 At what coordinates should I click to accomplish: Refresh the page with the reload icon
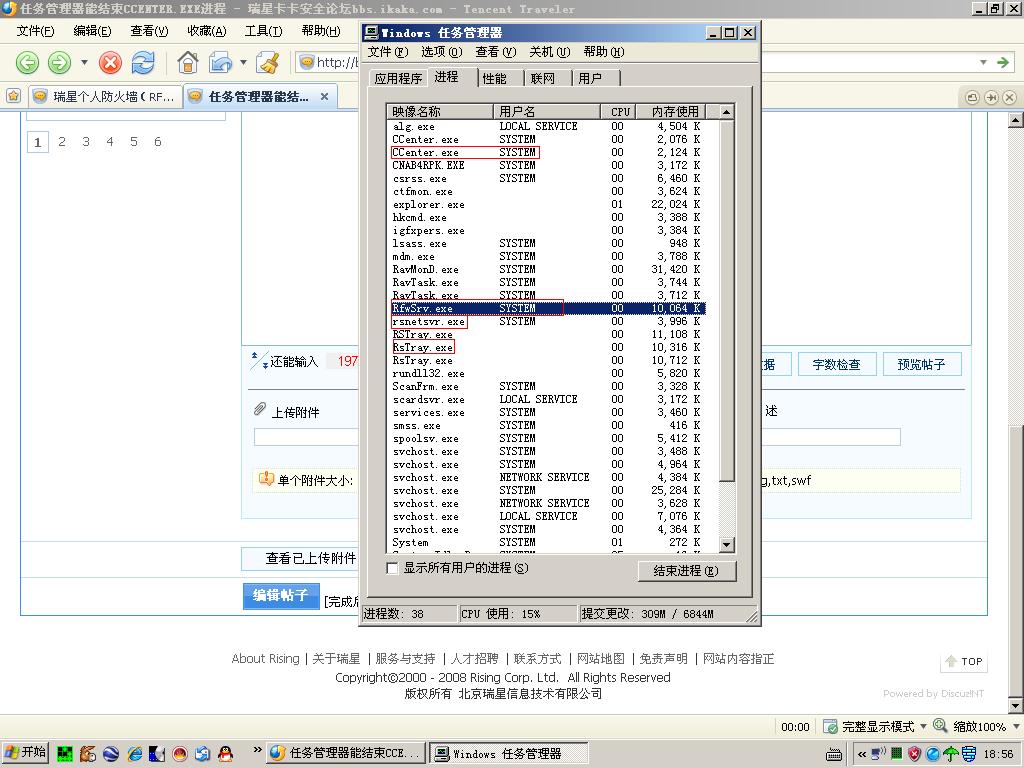[143, 63]
